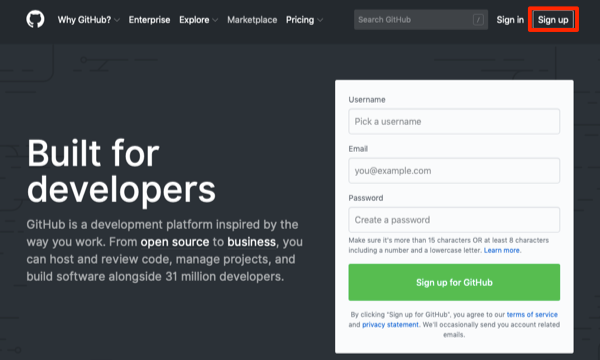Follow the open source link
The width and height of the screenshot is (600, 360).
[175, 242]
